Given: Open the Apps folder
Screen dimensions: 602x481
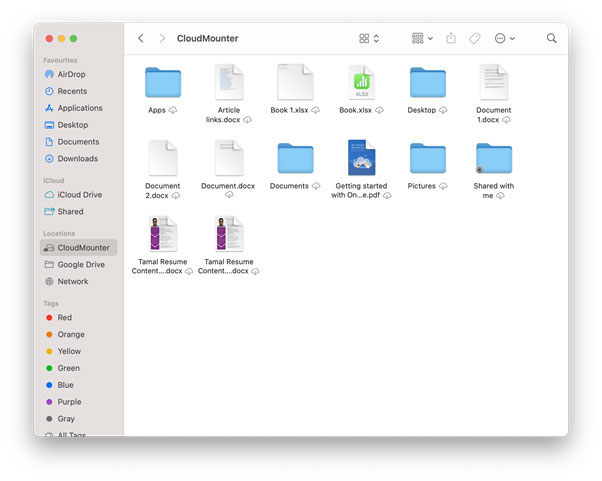Looking at the screenshot, I should [162, 84].
